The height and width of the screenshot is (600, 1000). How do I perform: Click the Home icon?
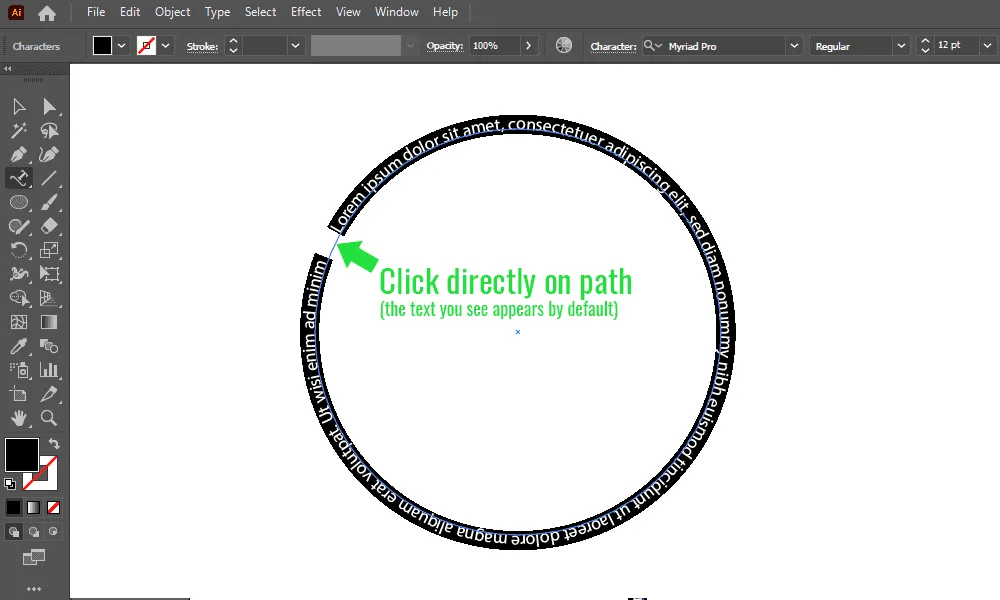pyautogui.click(x=47, y=13)
